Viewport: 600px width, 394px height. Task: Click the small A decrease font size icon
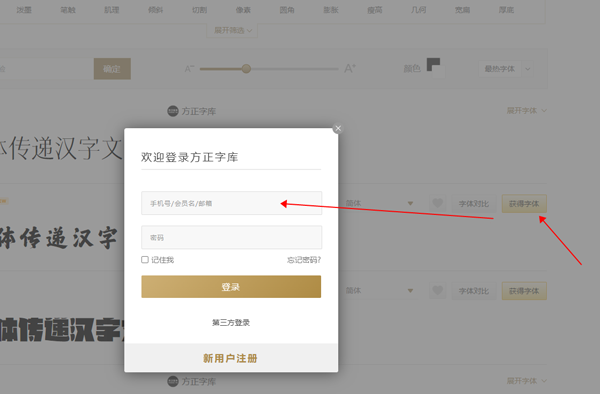(x=189, y=69)
